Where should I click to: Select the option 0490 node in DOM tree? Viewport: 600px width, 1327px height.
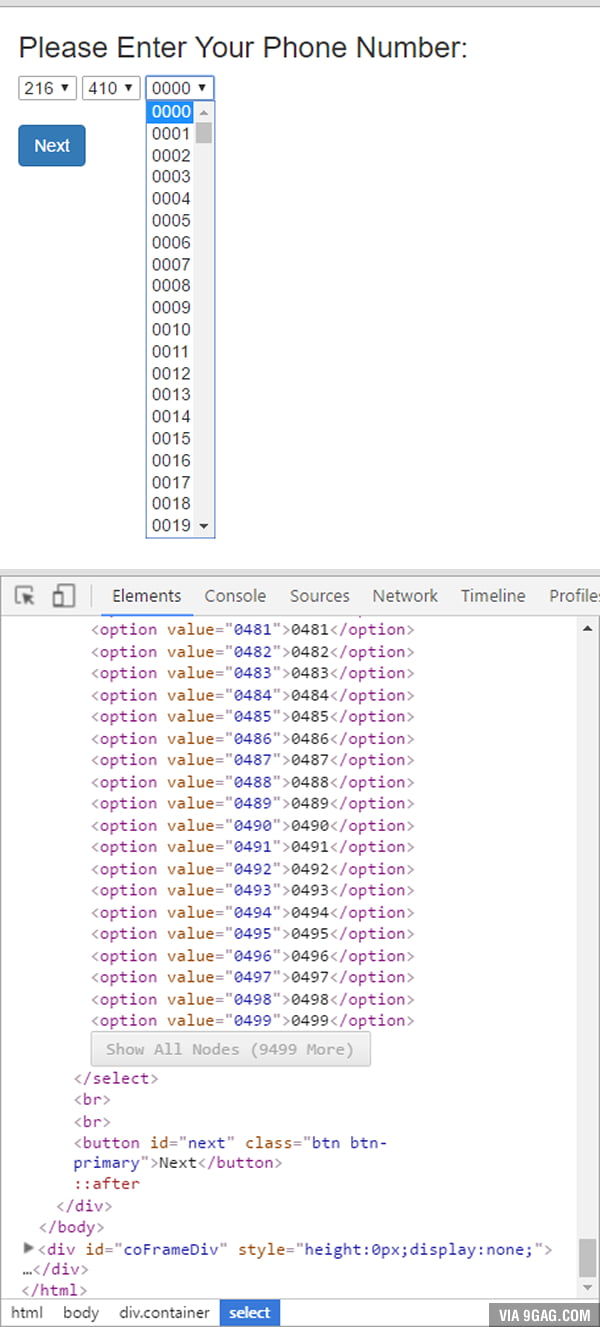[x=250, y=825]
